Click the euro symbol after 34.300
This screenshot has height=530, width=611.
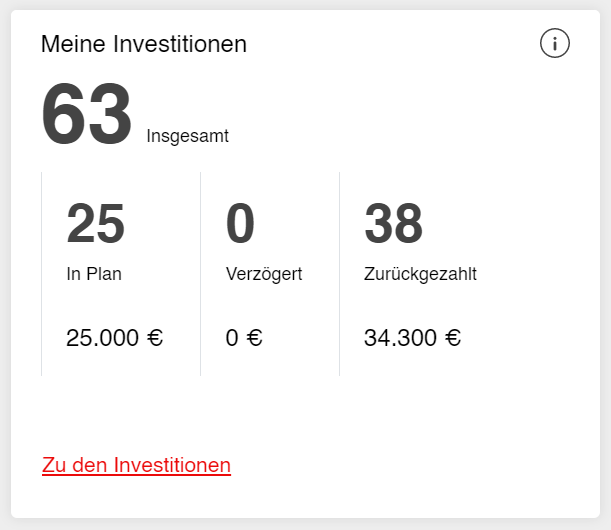(x=452, y=338)
